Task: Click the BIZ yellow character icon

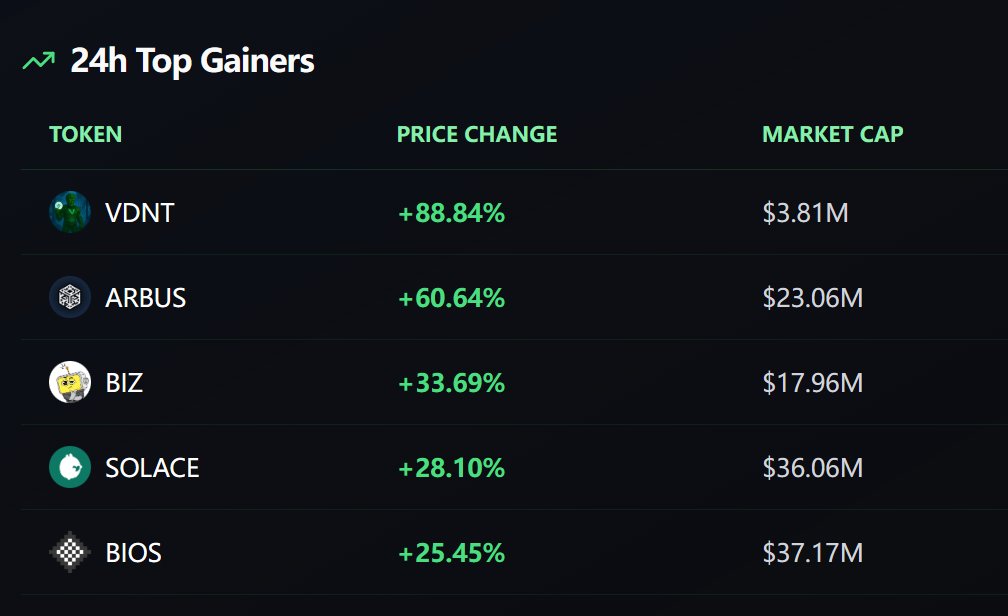Action: coord(69,382)
